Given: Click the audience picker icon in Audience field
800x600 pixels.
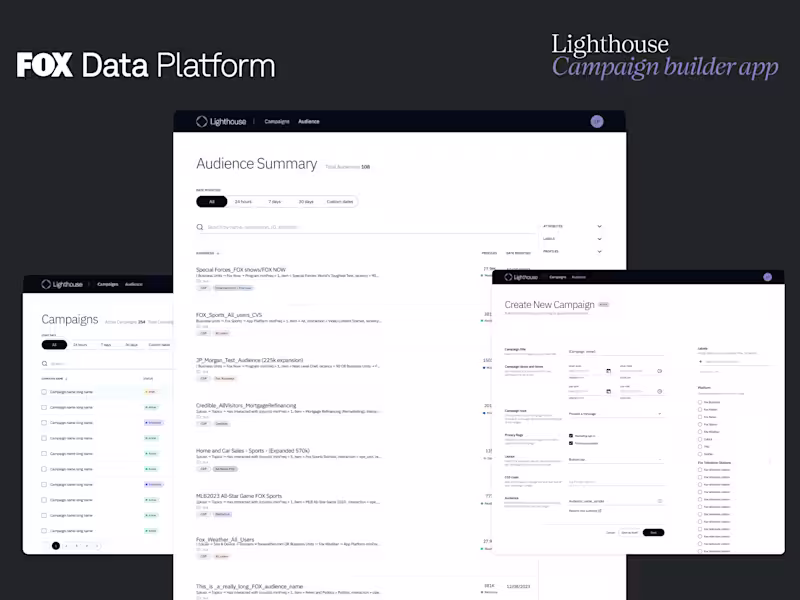Looking at the screenshot, I should pyautogui.click(x=660, y=501).
